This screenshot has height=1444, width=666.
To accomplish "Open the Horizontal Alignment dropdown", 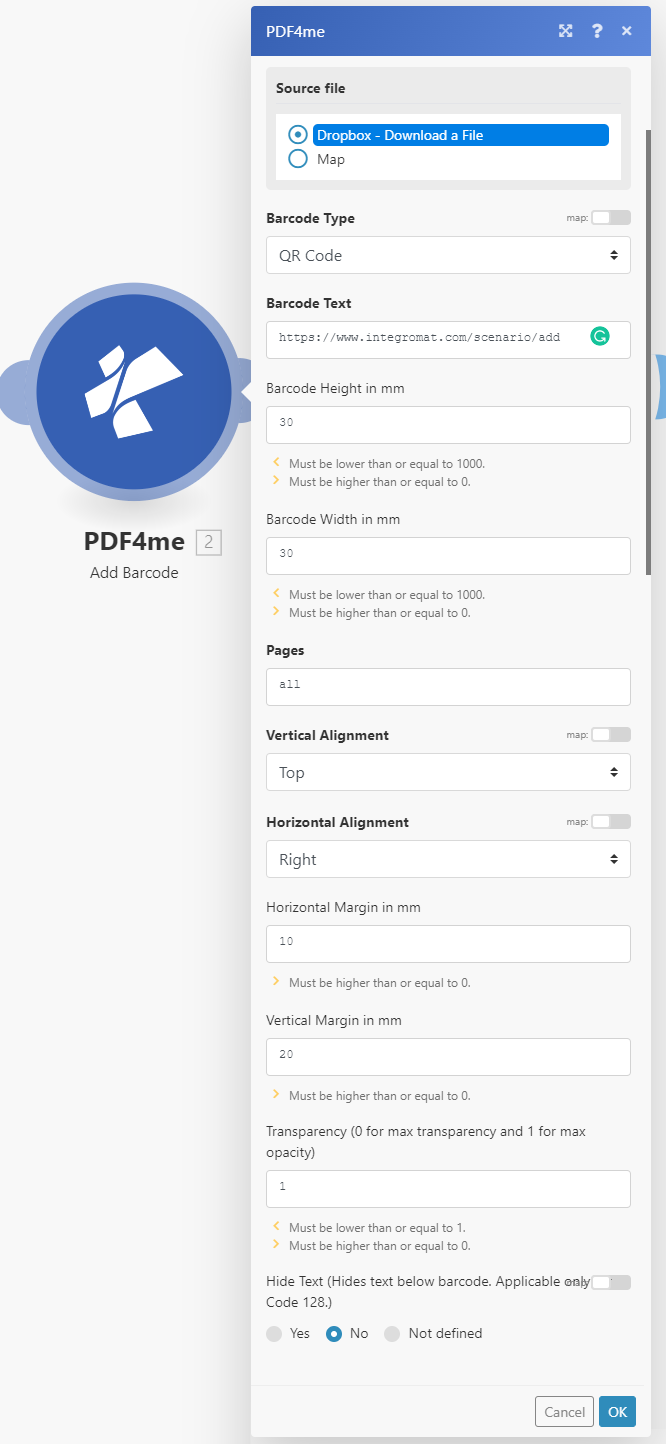I will click(448, 859).
